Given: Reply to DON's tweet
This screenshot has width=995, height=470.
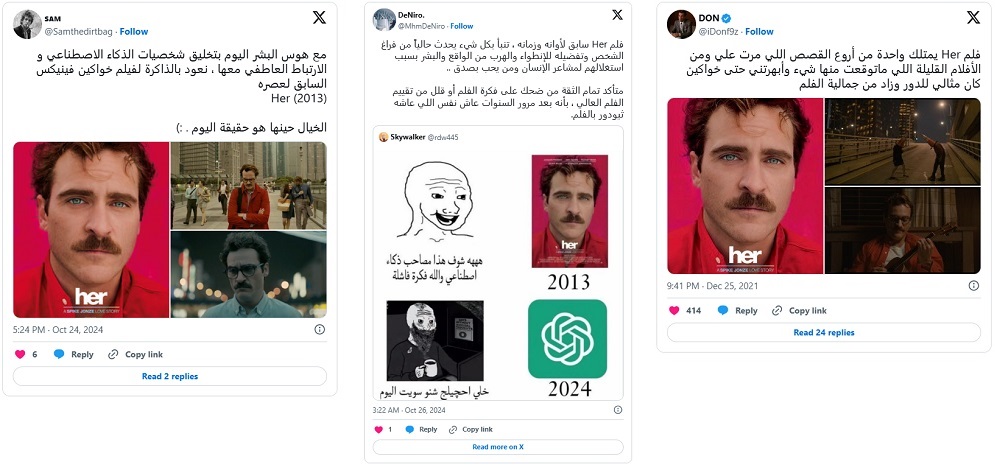Looking at the screenshot, I should click(737, 311).
